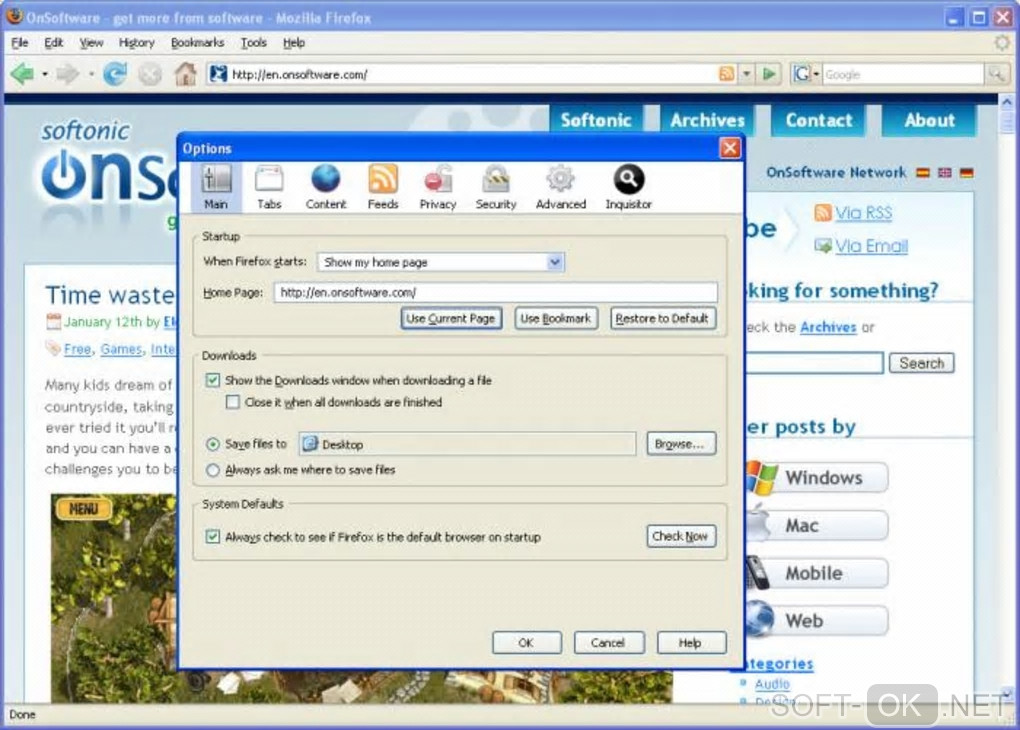The width and height of the screenshot is (1020, 730).
Task: Click the throbber gear icon in menu bar
Action: click(x=1002, y=43)
